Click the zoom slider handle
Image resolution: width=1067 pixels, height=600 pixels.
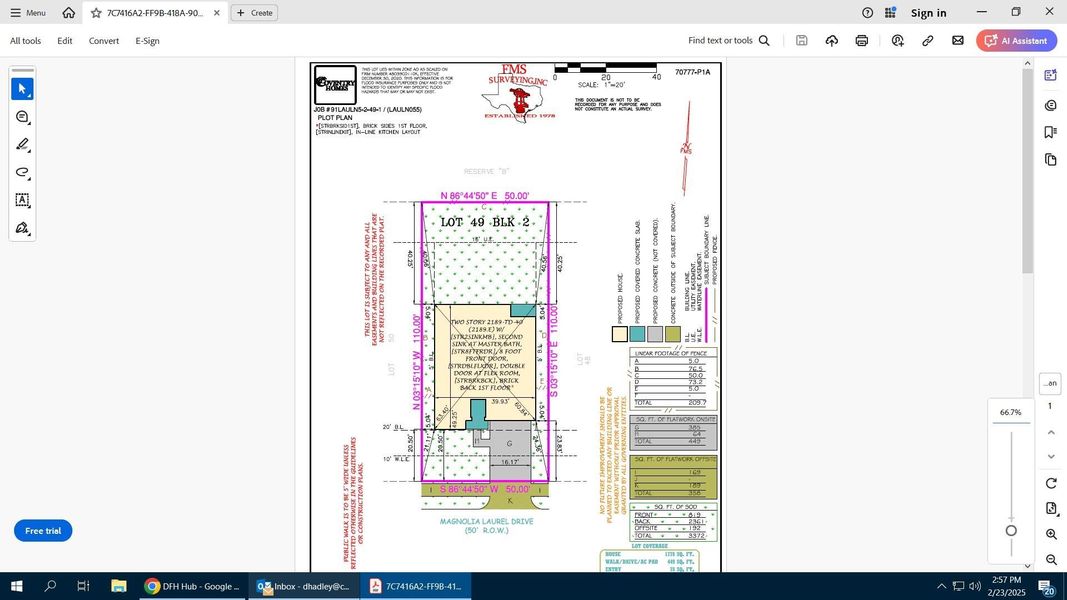coord(1011,531)
